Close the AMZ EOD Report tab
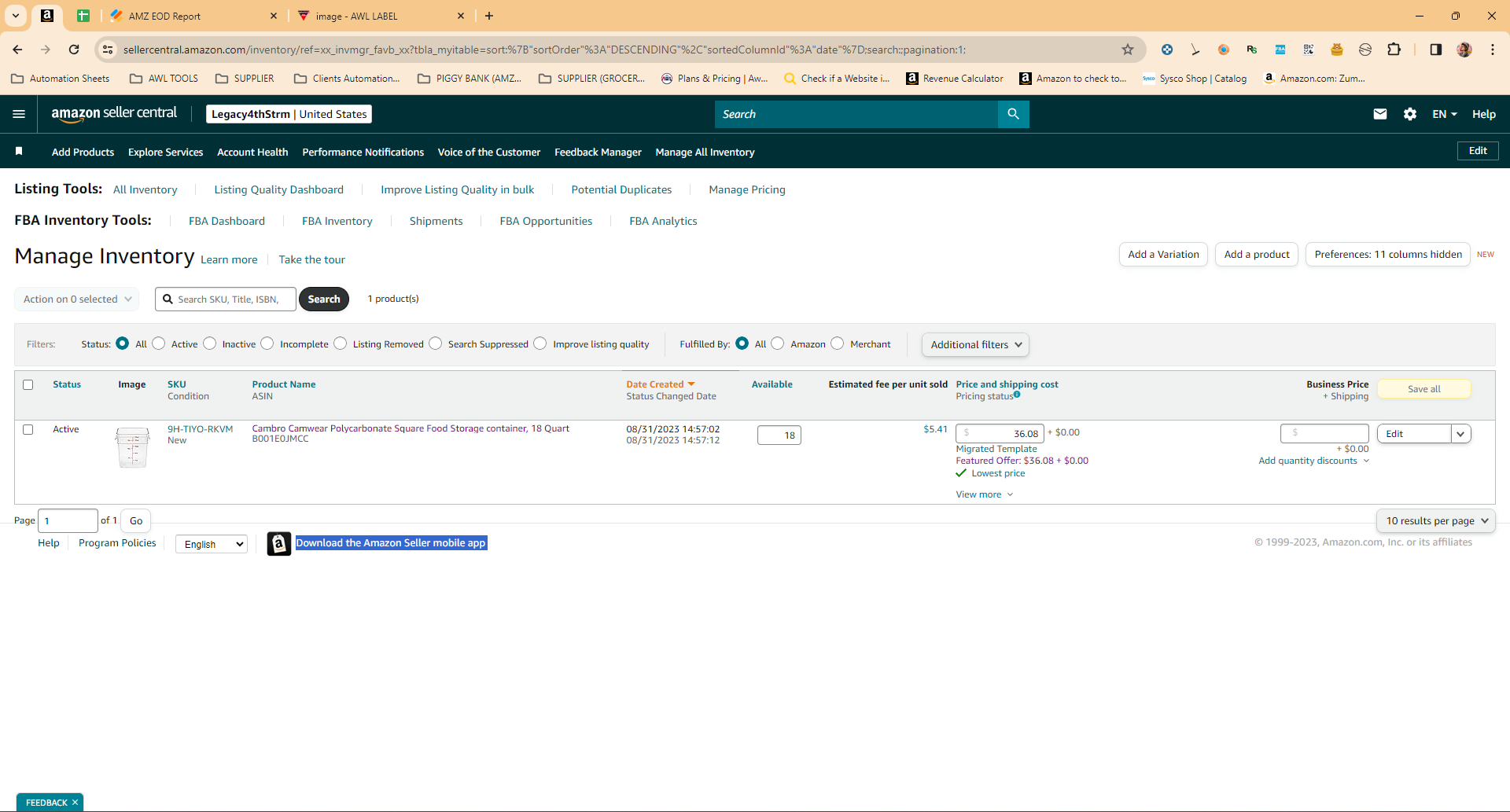 tap(274, 16)
